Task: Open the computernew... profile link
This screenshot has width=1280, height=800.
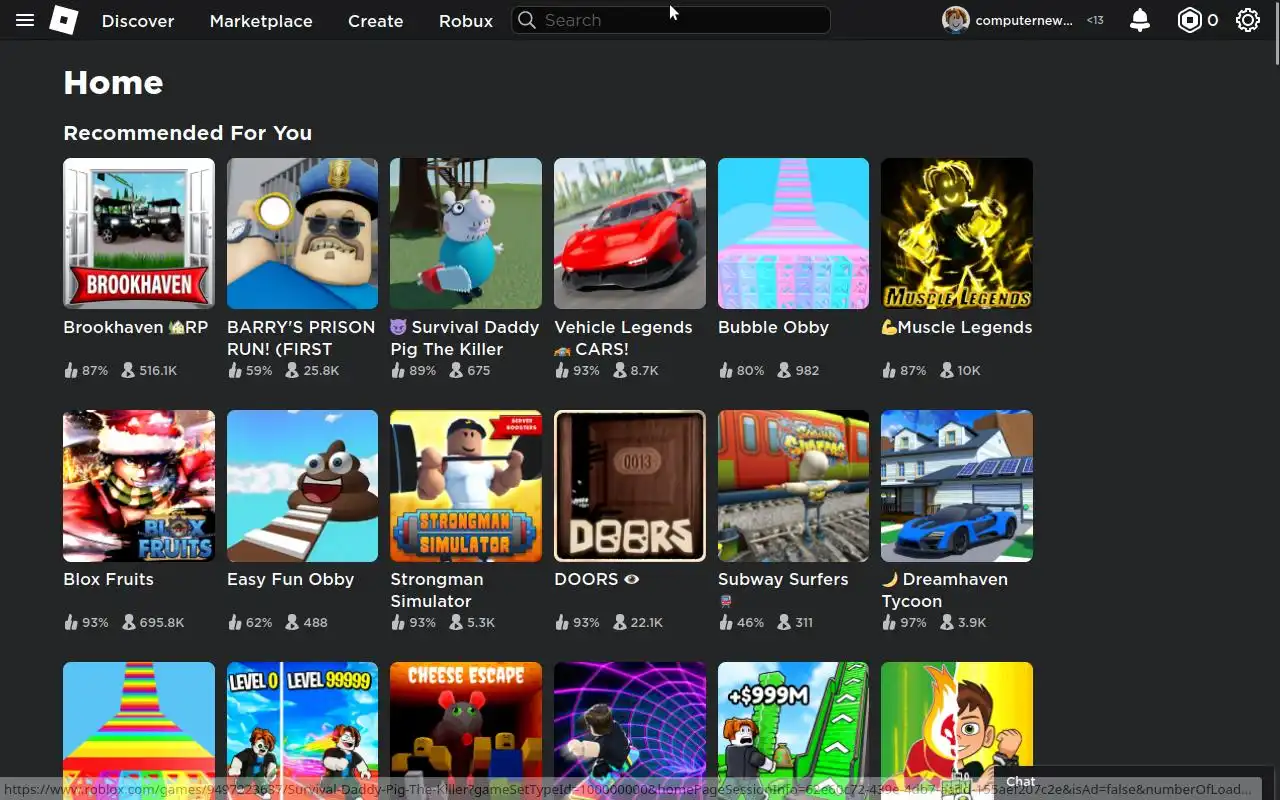Action: point(1023,20)
